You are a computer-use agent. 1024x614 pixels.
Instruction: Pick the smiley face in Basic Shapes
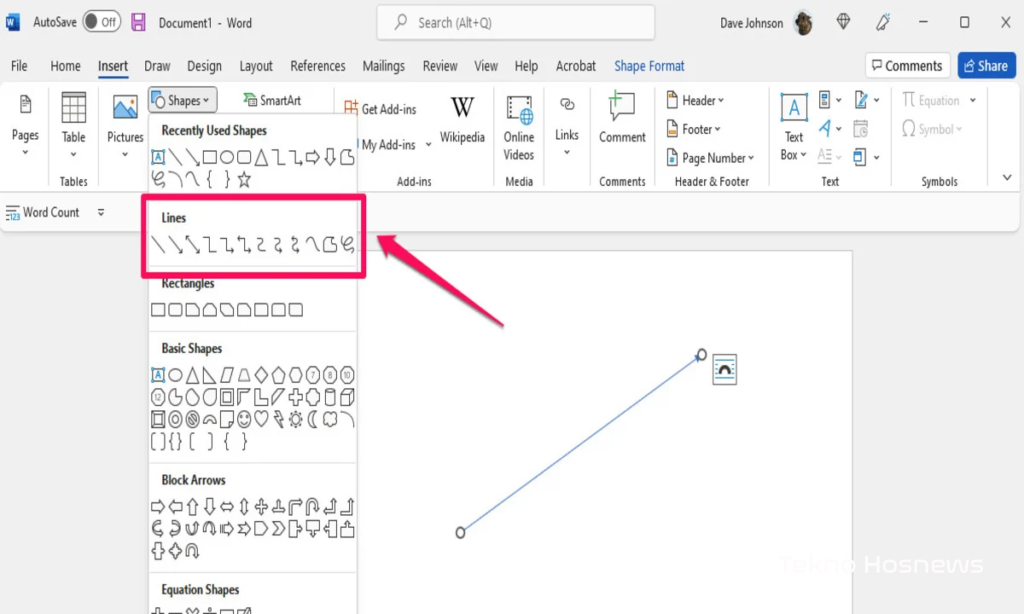click(x=244, y=419)
